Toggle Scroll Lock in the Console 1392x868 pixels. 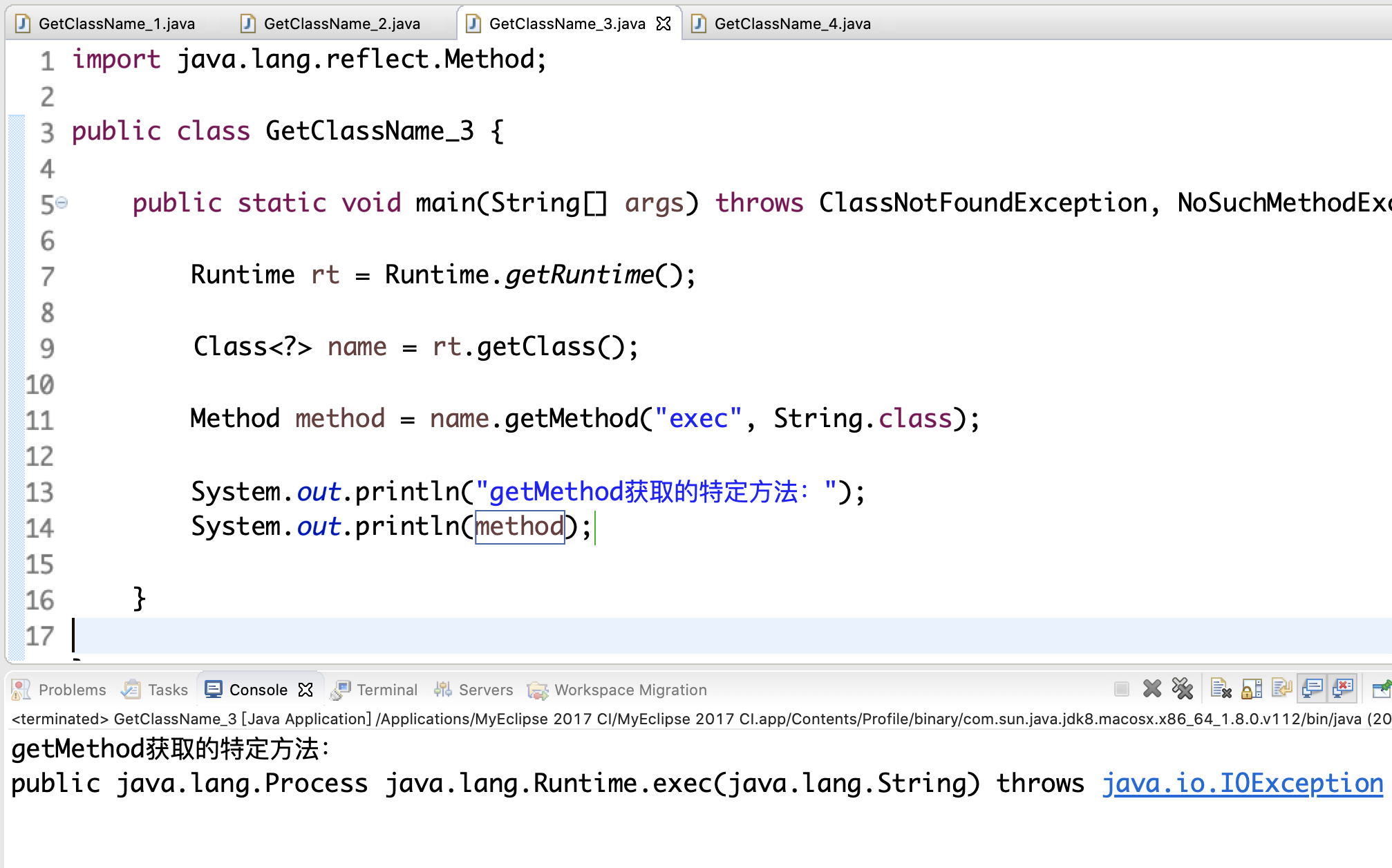1252,688
